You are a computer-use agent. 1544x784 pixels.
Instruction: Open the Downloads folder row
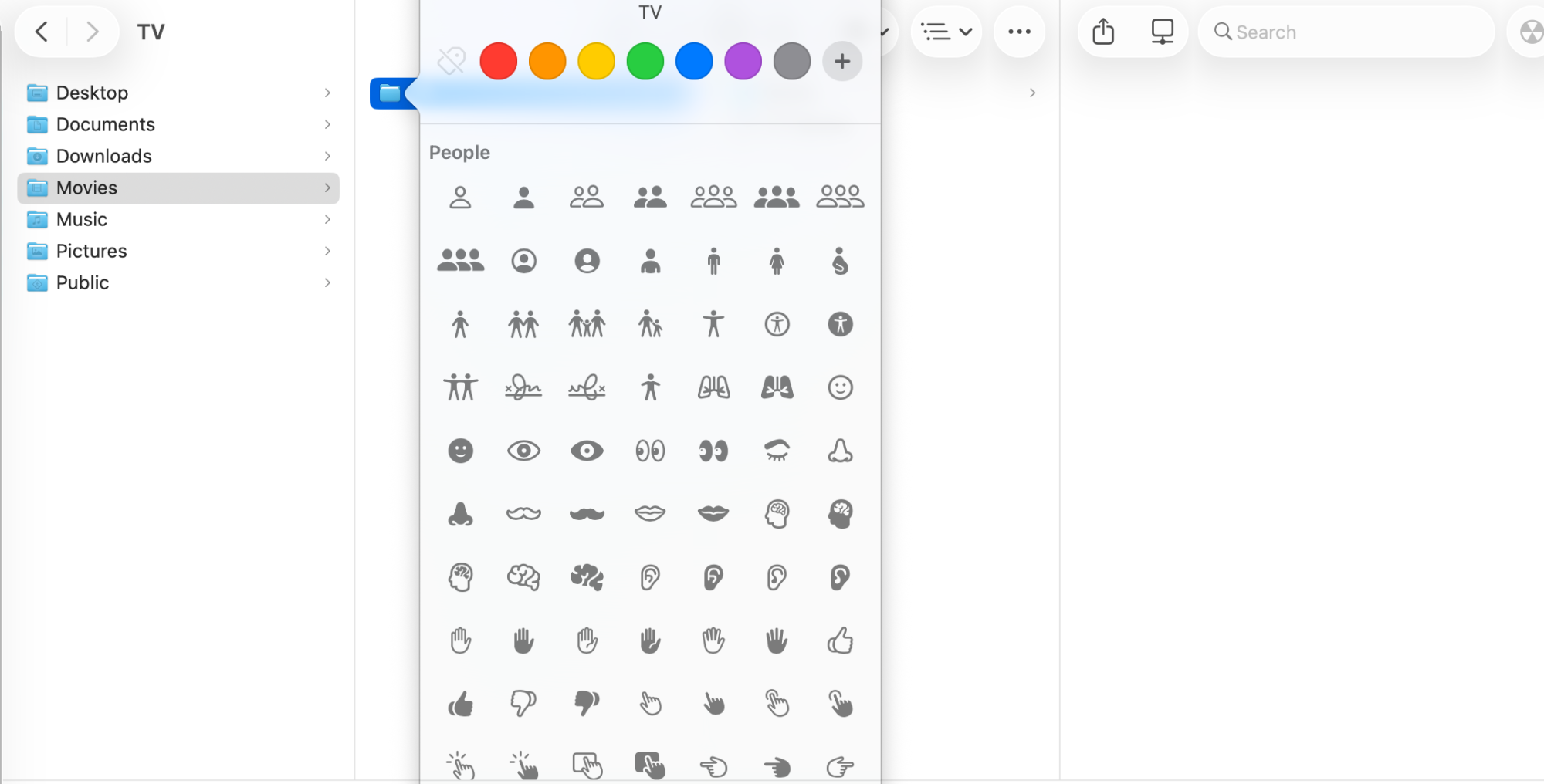(178, 156)
